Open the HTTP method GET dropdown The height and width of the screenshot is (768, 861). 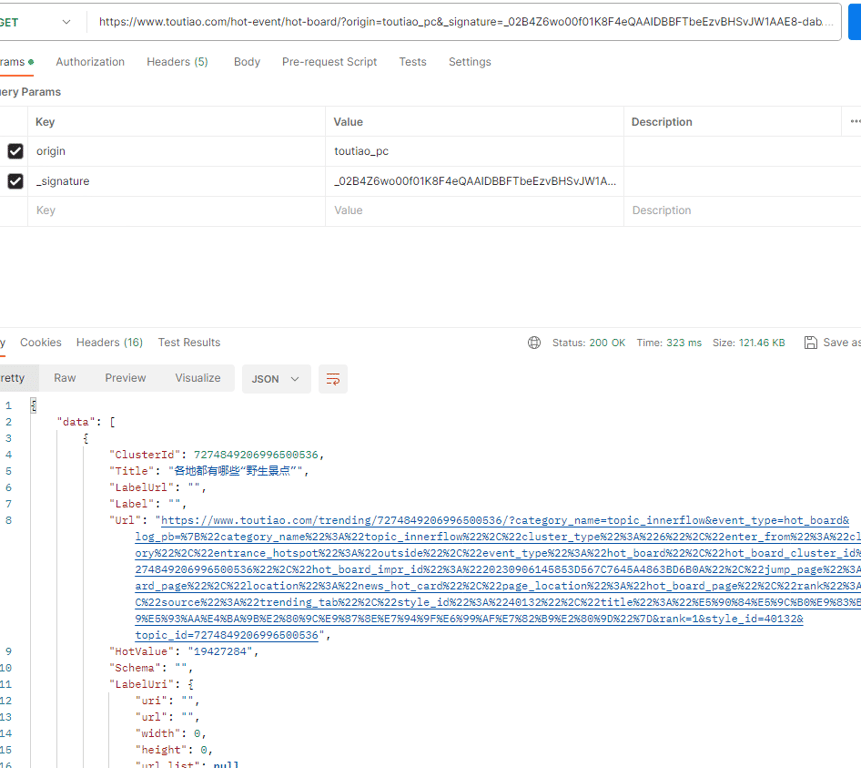(36, 22)
